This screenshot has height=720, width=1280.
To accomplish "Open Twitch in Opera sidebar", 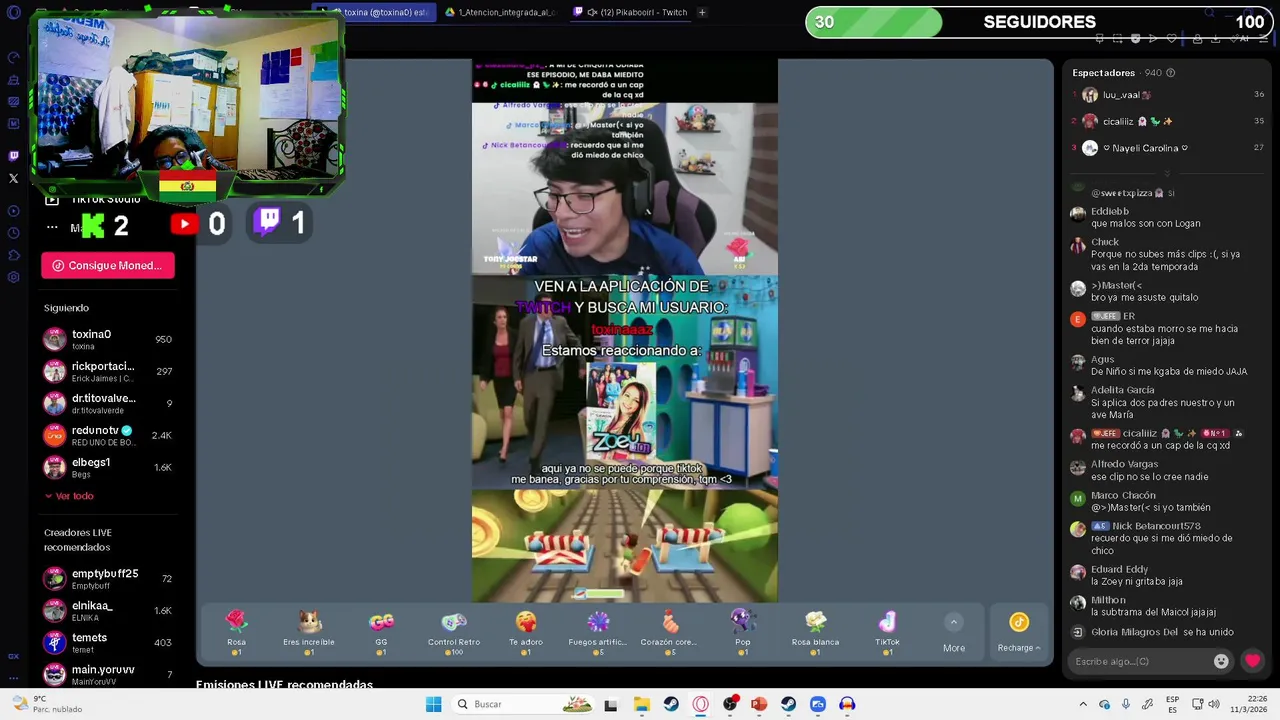I will click(x=13, y=156).
